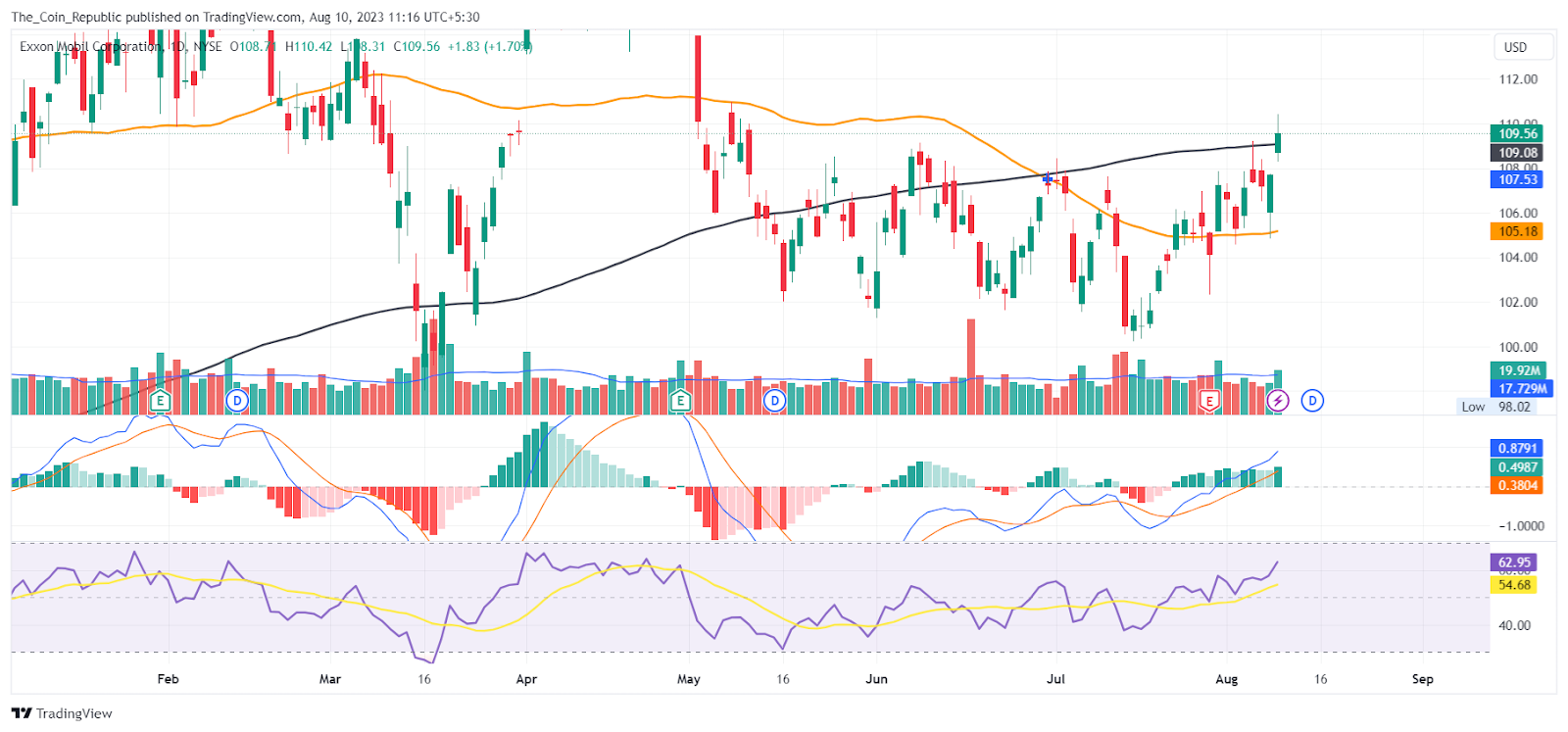Image resolution: width=1568 pixels, height=732 pixels.
Task: Click the Aug label on the time axis
Action: (x=1227, y=679)
